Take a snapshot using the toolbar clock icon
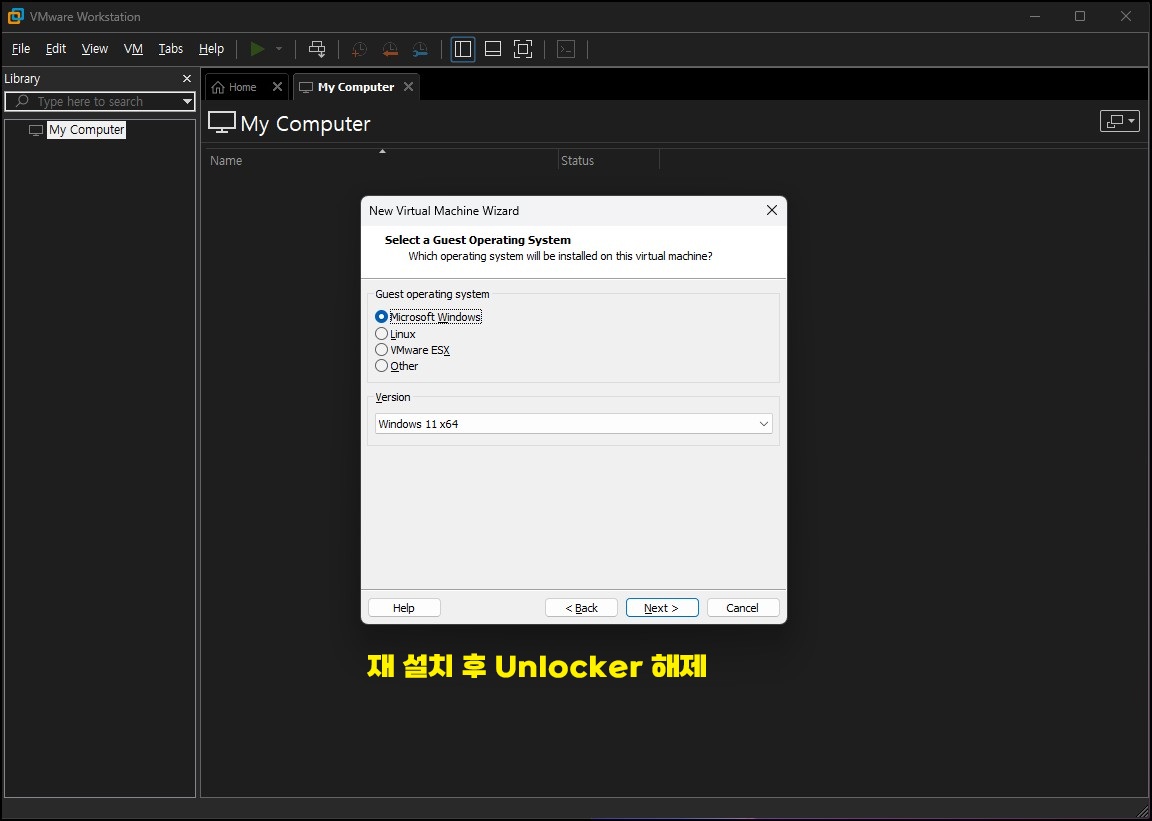Image resolution: width=1152 pixels, height=821 pixels. (359, 49)
